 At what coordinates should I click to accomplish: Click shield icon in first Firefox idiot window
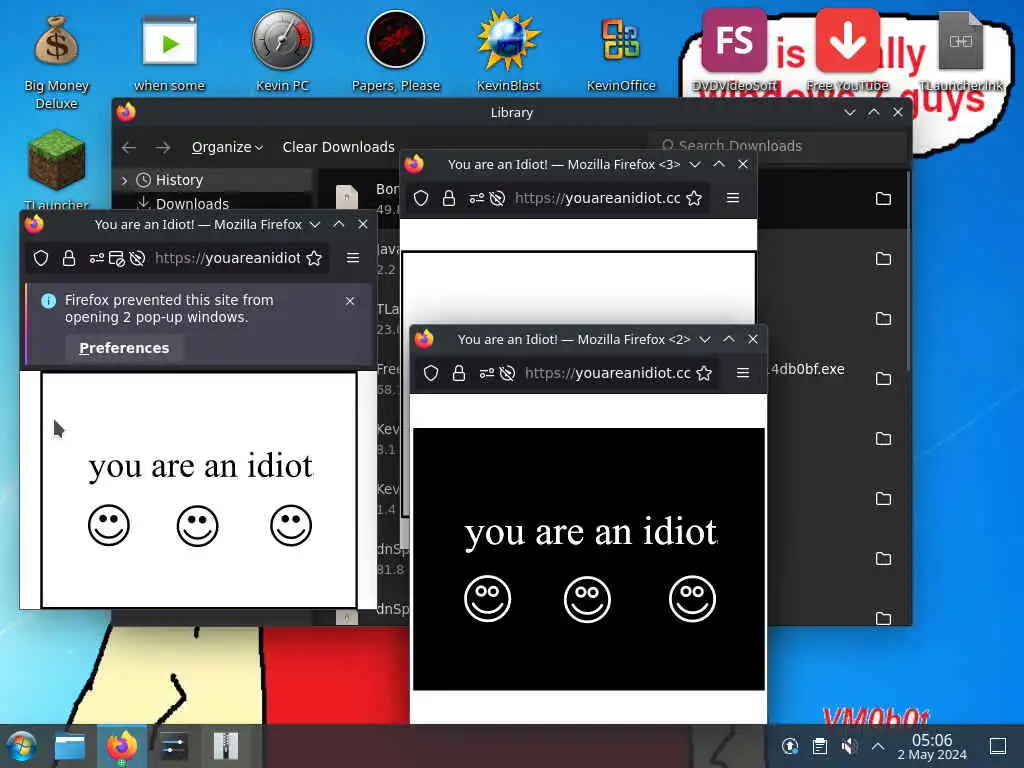[41, 258]
